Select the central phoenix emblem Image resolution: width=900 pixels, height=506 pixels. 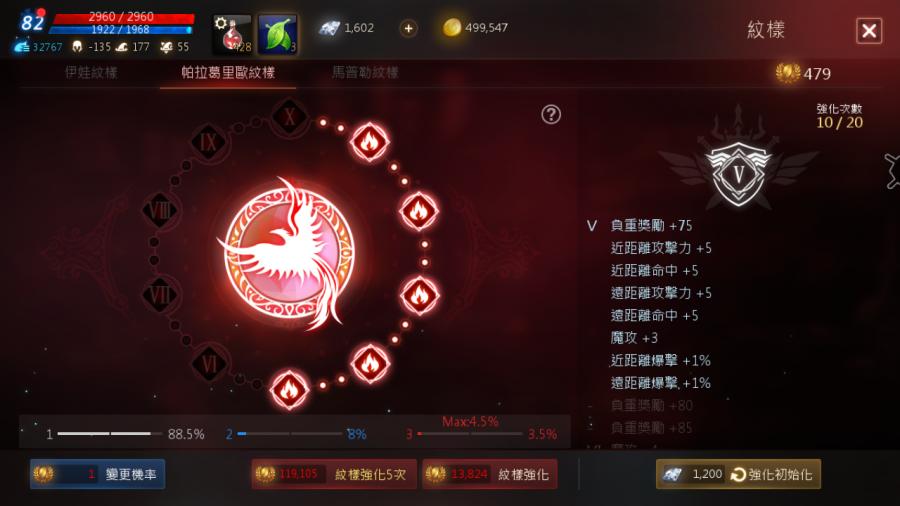pos(289,254)
